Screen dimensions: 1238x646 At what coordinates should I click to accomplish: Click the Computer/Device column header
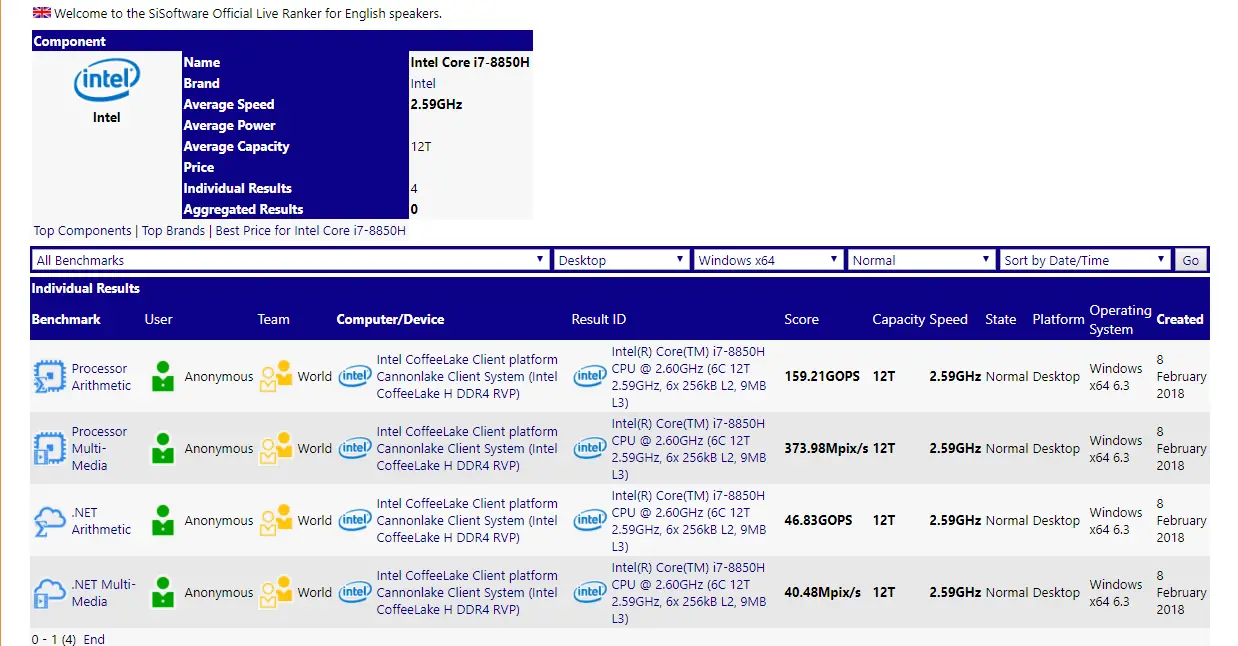click(390, 319)
